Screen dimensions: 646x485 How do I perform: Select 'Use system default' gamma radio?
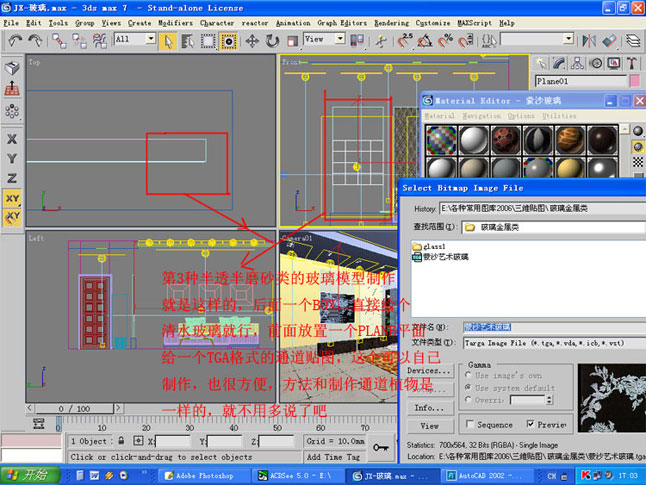click(468, 388)
